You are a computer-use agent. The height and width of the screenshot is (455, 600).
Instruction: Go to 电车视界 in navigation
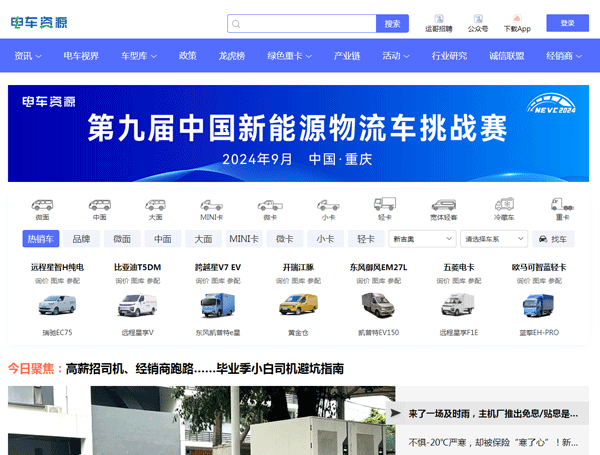point(81,56)
